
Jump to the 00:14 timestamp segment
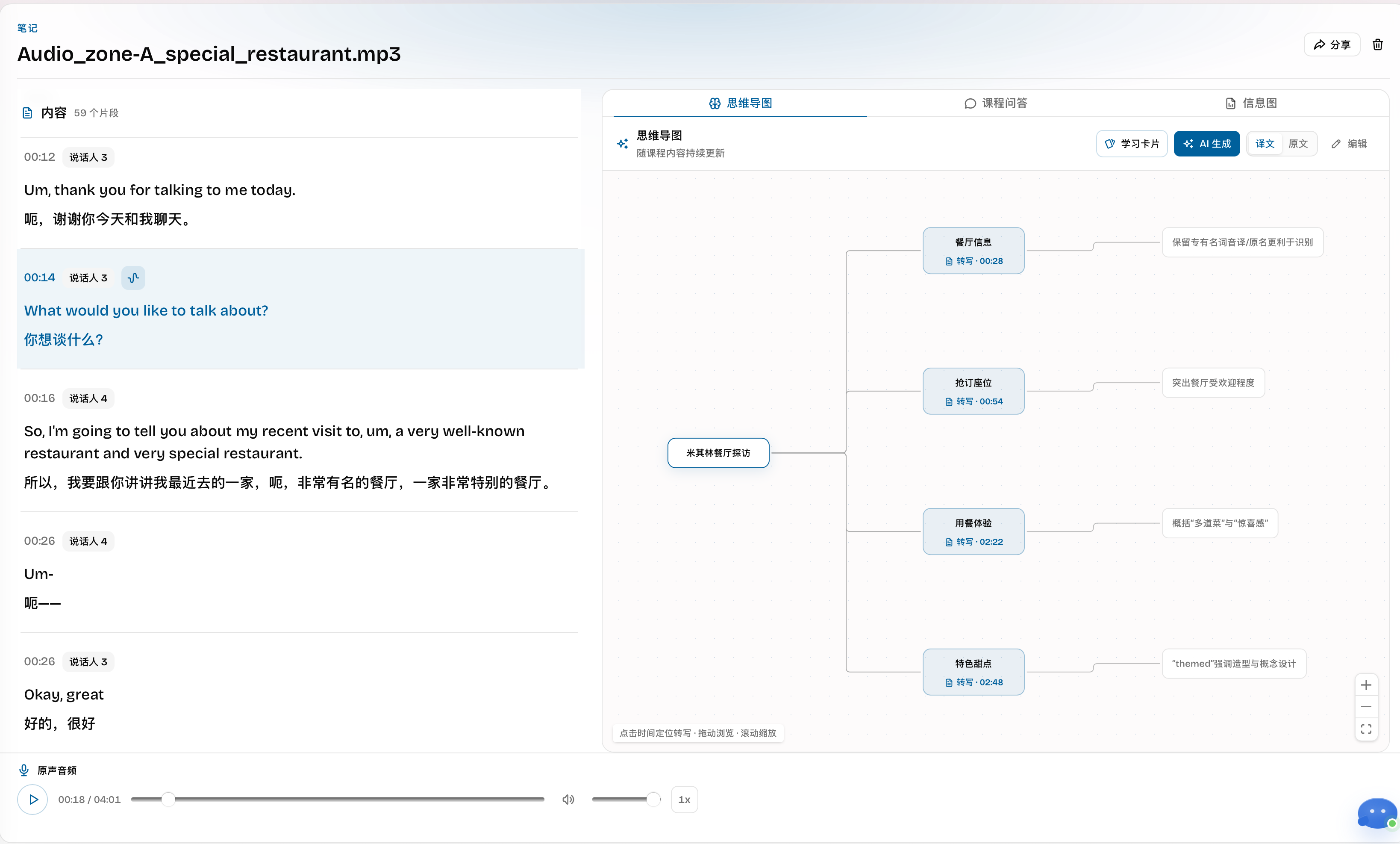39,277
